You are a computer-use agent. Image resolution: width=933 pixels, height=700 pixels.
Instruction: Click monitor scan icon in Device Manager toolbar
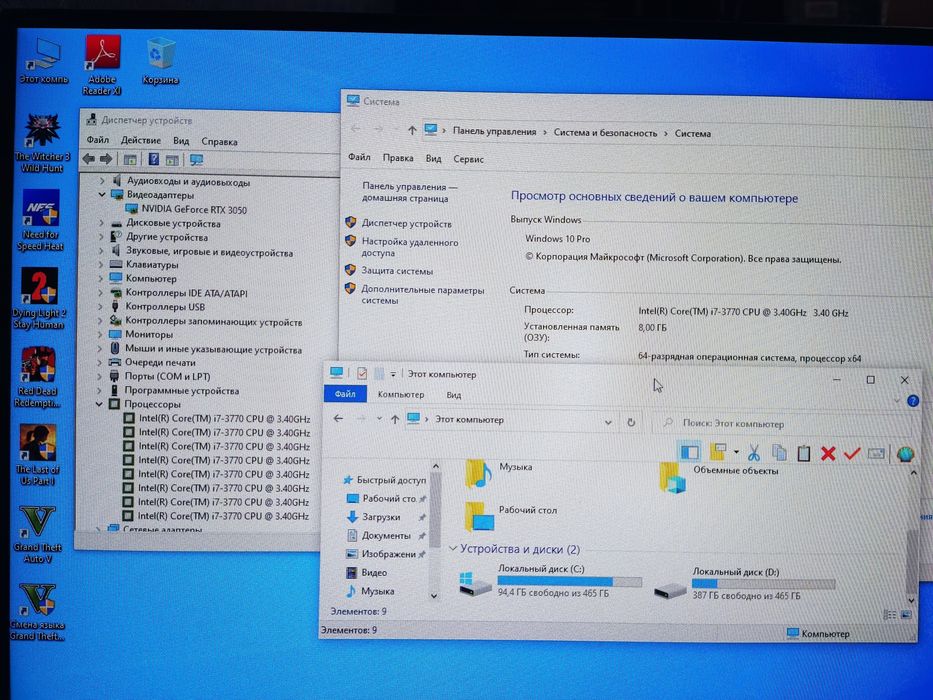pyautogui.click(x=196, y=160)
